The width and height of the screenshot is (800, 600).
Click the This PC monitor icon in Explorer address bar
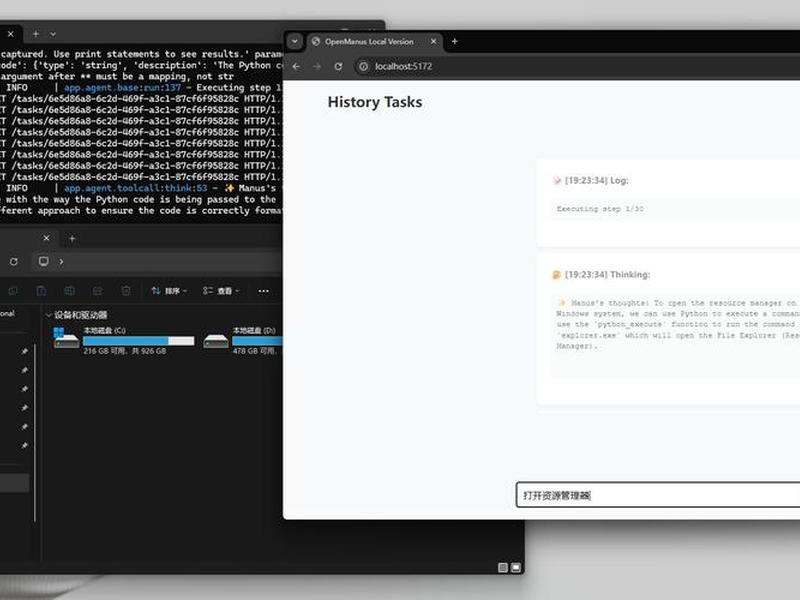point(44,261)
